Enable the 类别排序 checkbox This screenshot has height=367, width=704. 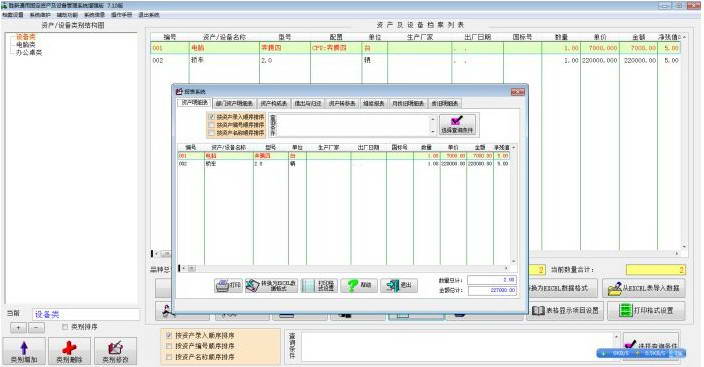(65, 327)
